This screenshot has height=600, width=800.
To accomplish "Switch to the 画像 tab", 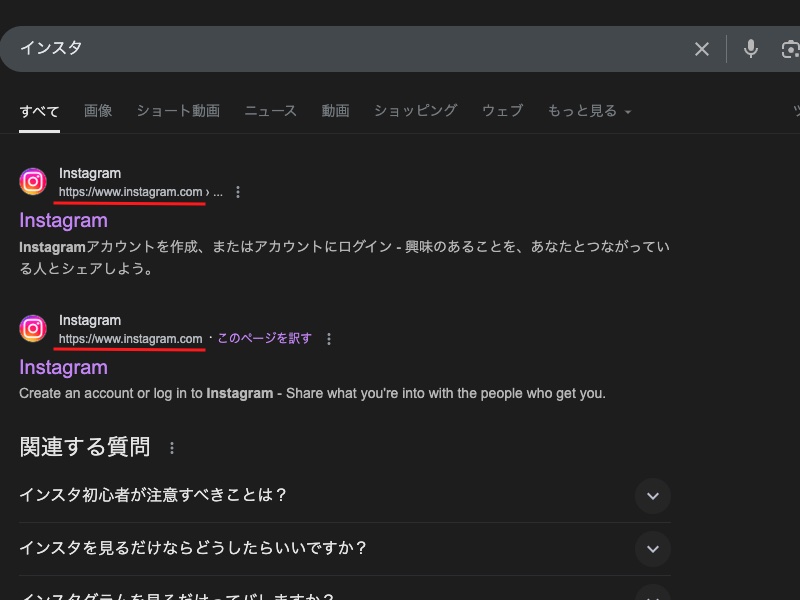I will (98, 111).
